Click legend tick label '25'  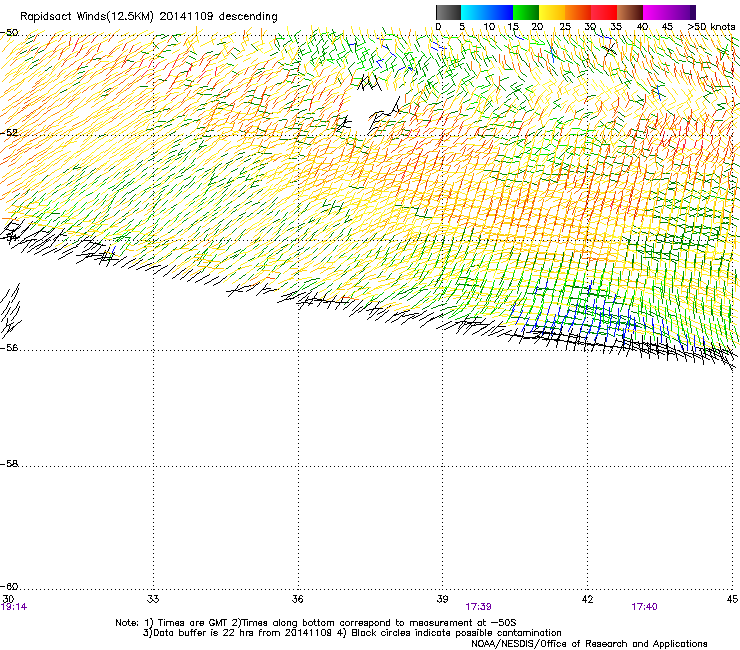tap(565, 27)
